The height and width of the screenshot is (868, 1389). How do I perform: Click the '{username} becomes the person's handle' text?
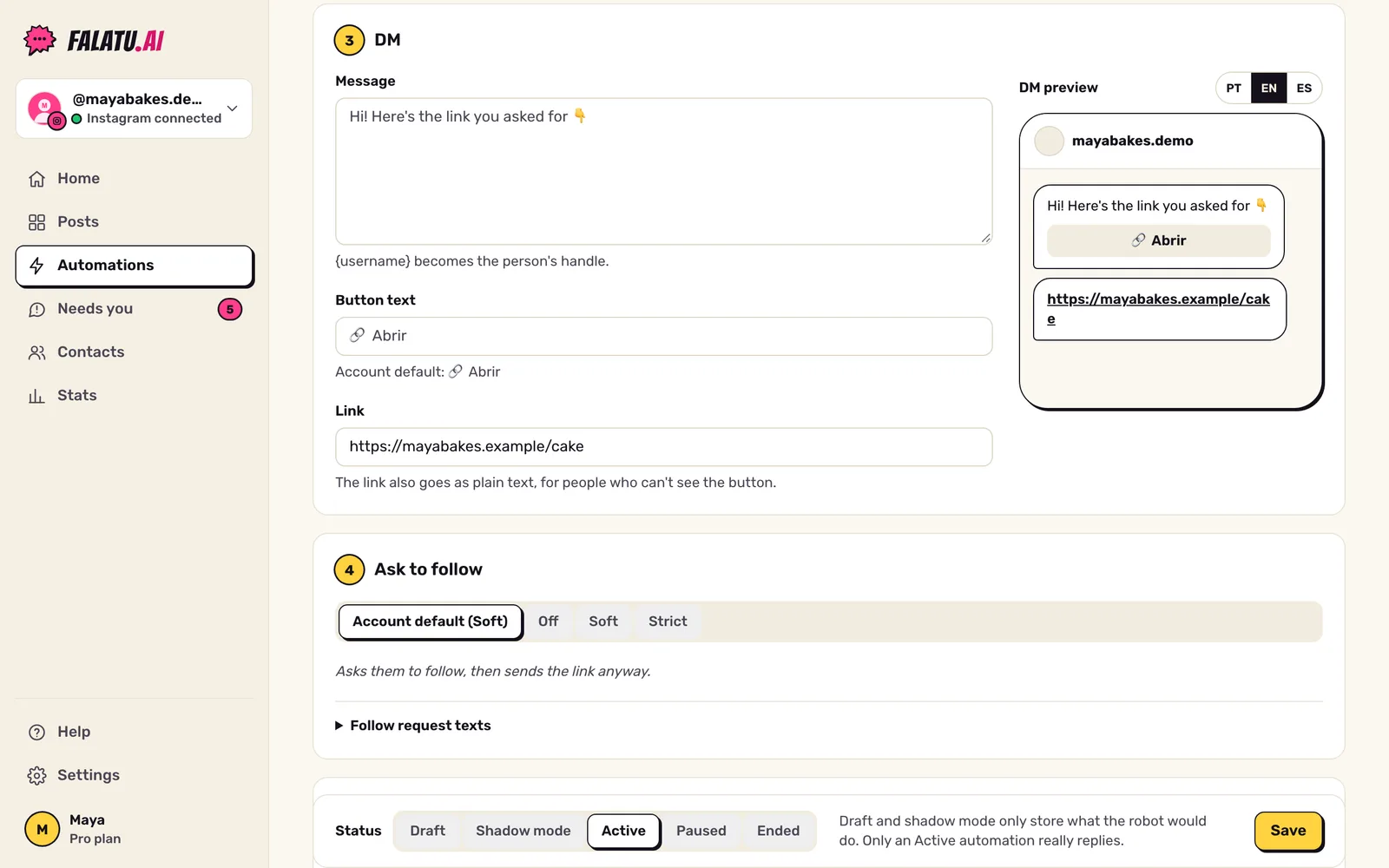(472, 261)
